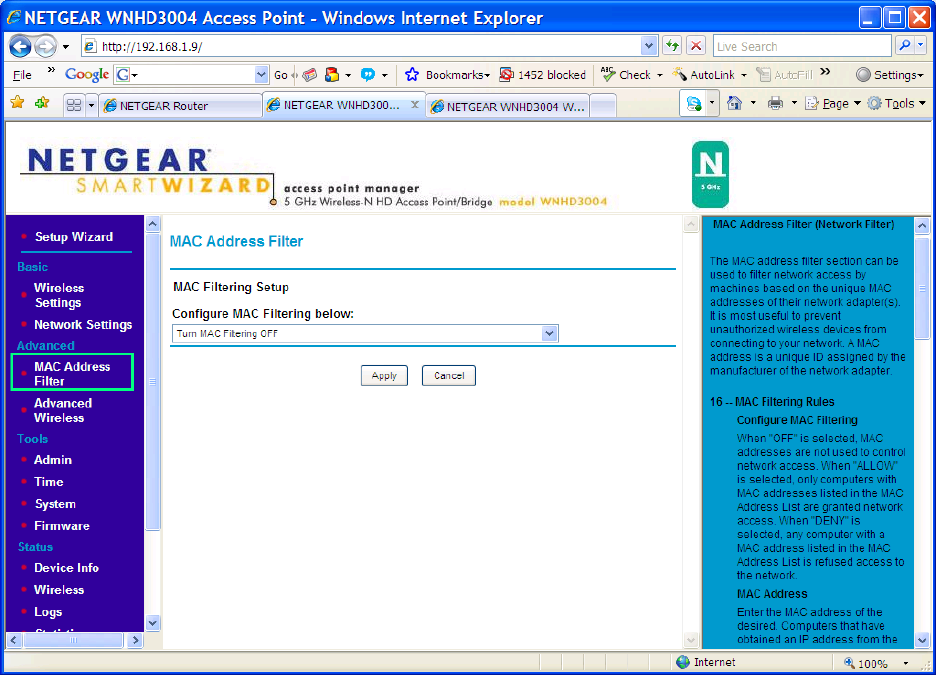The height and width of the screenshot is (675, 936).
Task: Click the Google toolbar chat bubble icon
Action: tap(368, 75)
